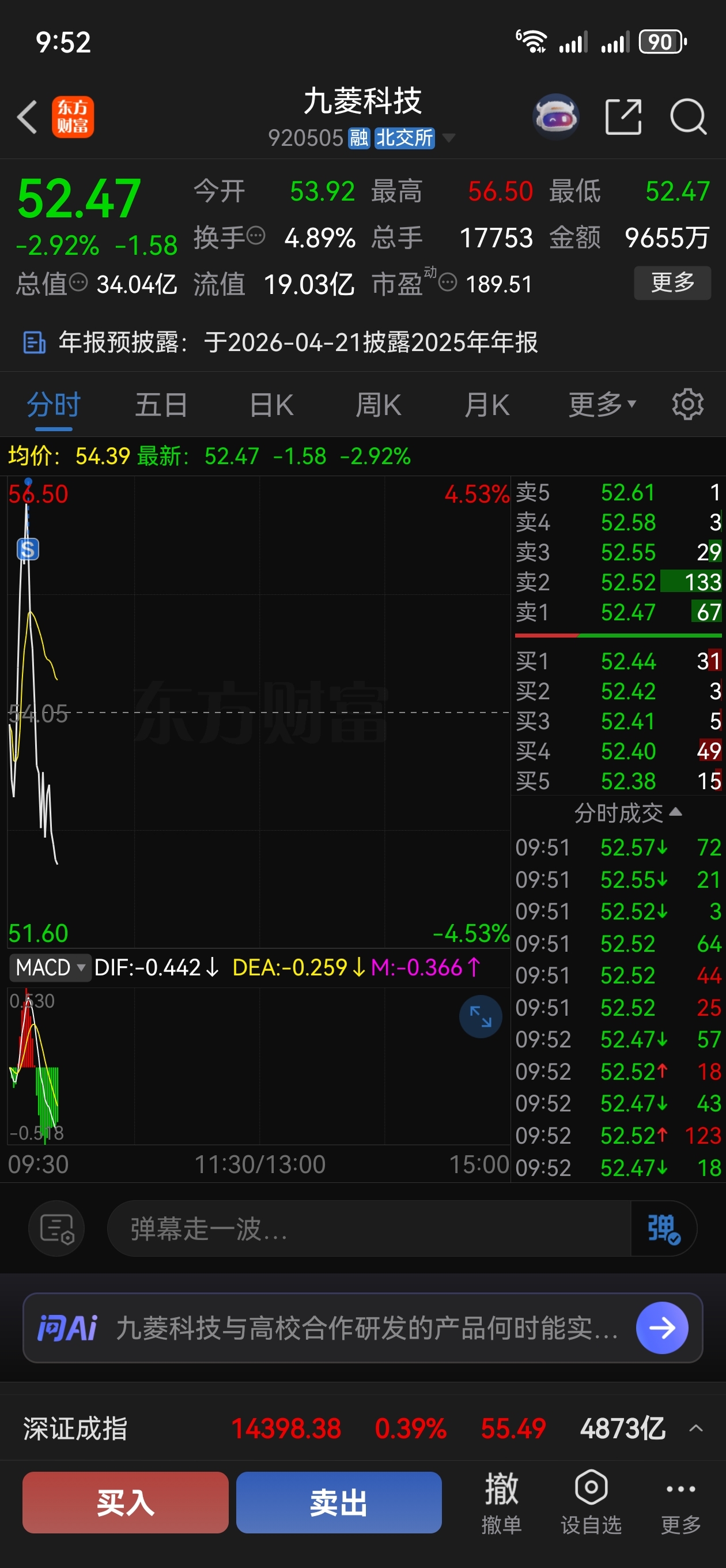This screenshot has height=1568, width=726.
Task: Toggle the 弹 bullet-screen switch
Action: tap(663, 1228)
